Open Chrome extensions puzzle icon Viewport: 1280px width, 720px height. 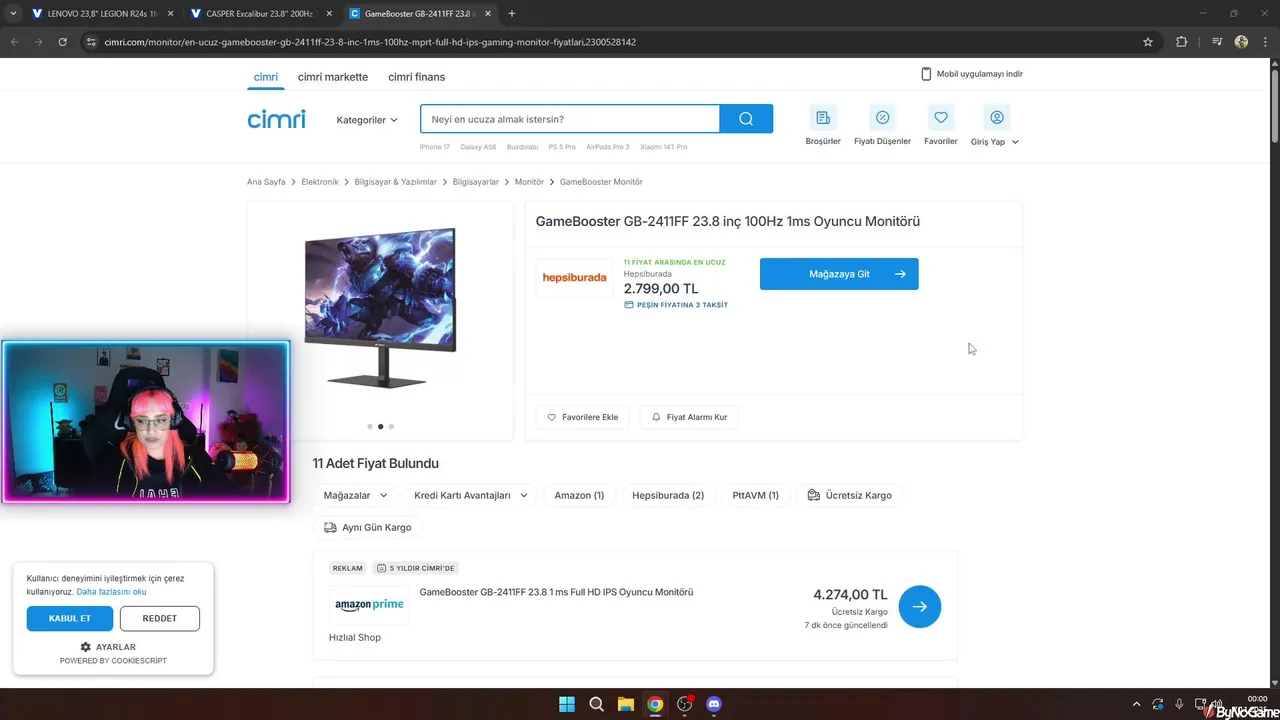tap(1181, 42)
